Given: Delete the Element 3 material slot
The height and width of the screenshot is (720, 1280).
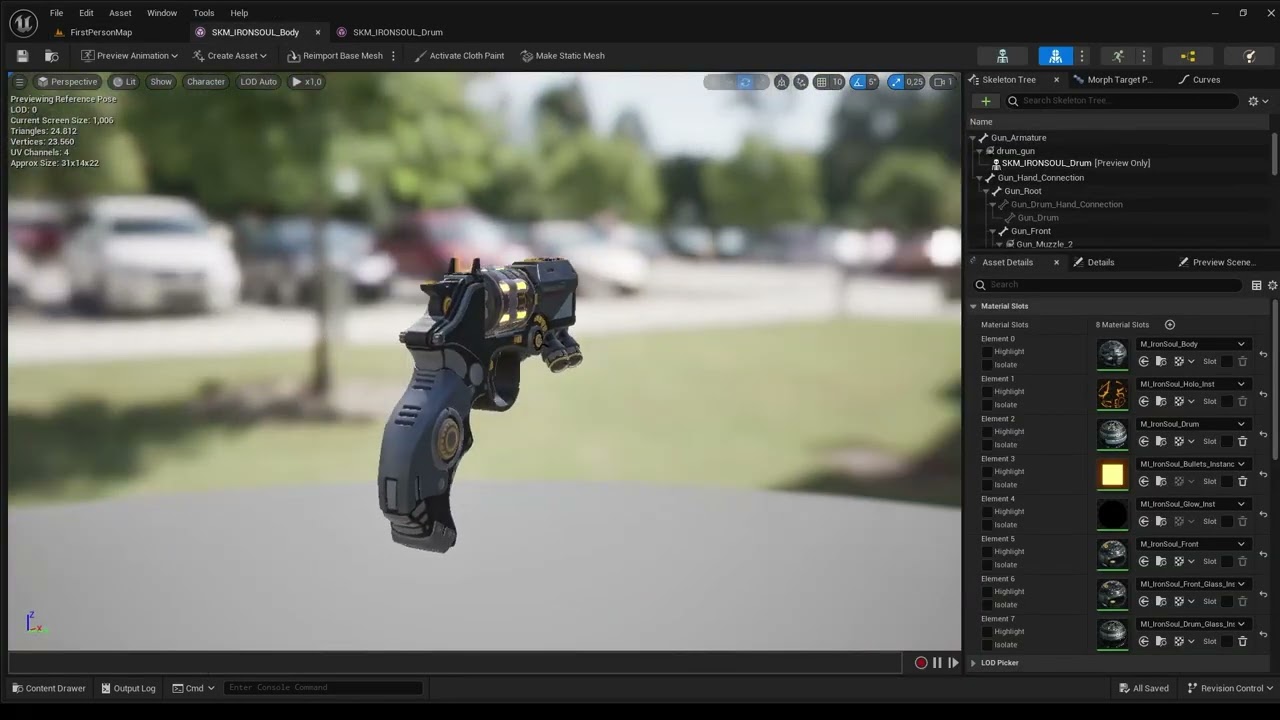Looking at the screenshot, I should 1242,481.
